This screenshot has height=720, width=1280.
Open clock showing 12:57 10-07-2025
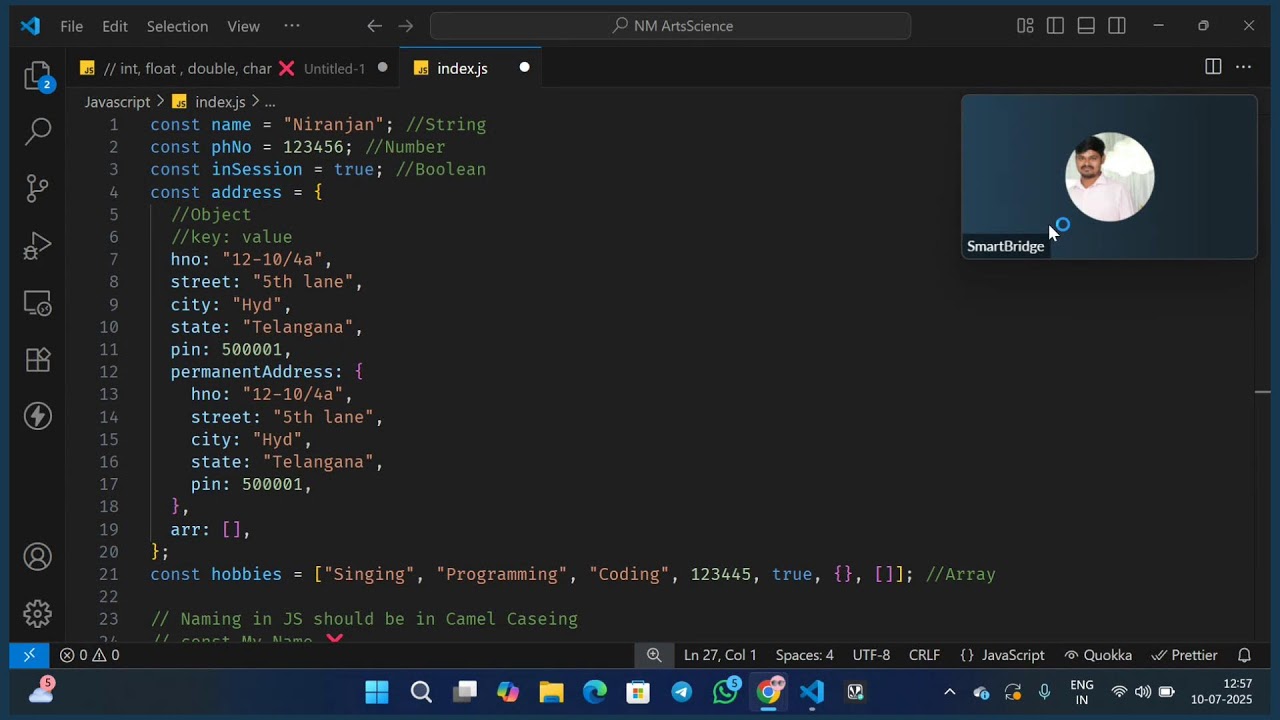1221,692
